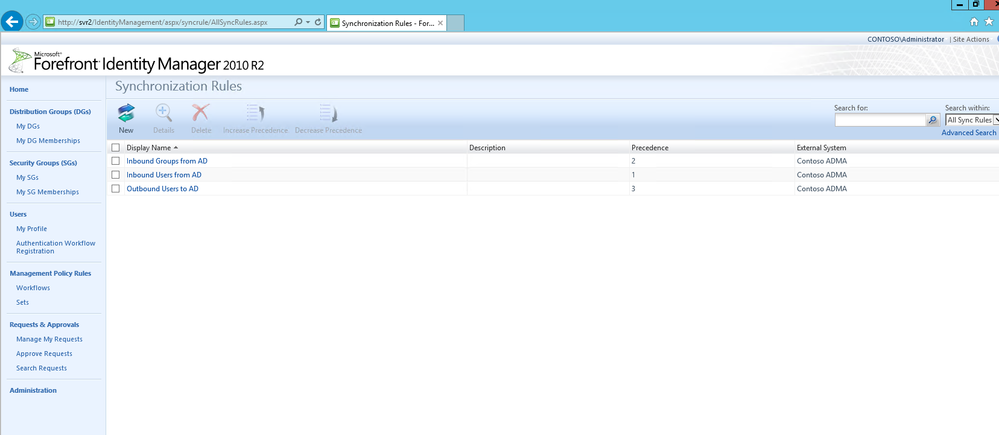Sort by the Description column header
This screenshot has width=999, height=435.
[487, 148]
